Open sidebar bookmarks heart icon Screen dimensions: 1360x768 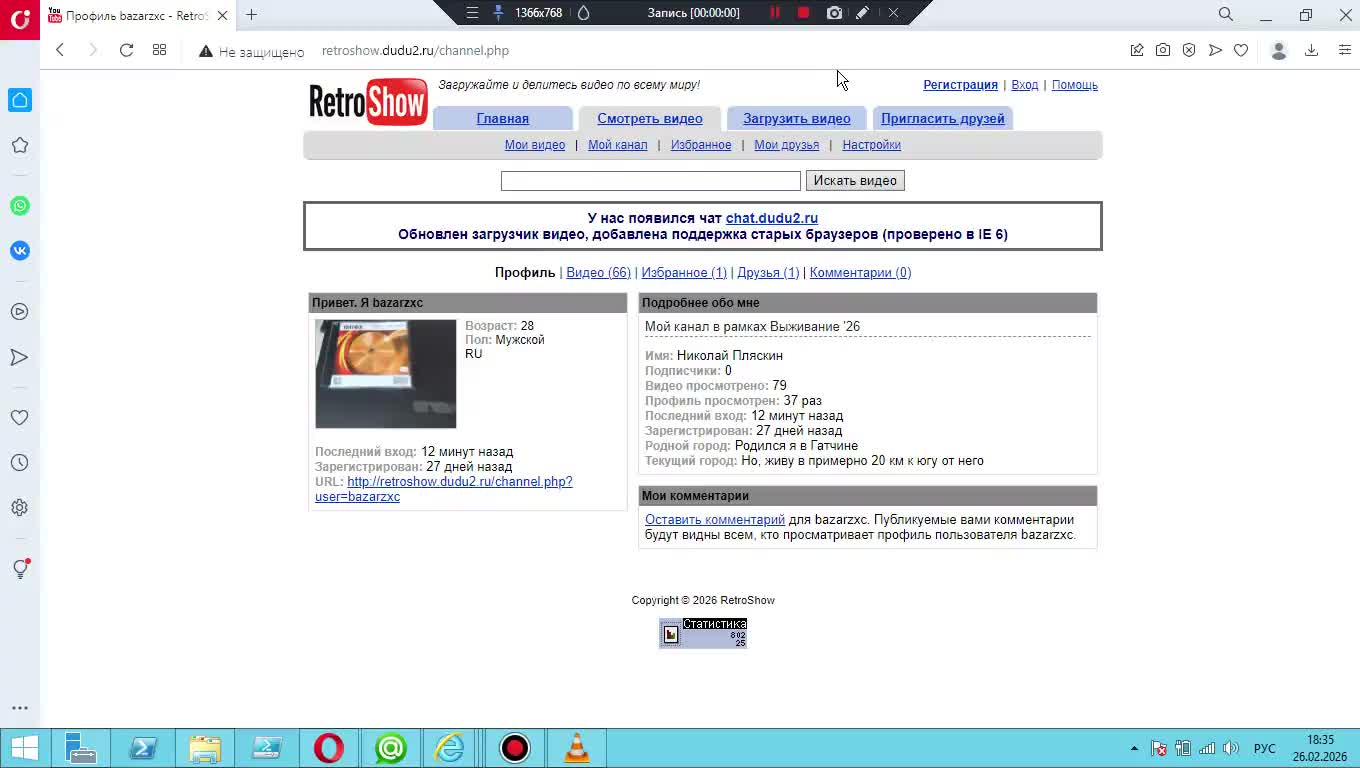(20, 418)
